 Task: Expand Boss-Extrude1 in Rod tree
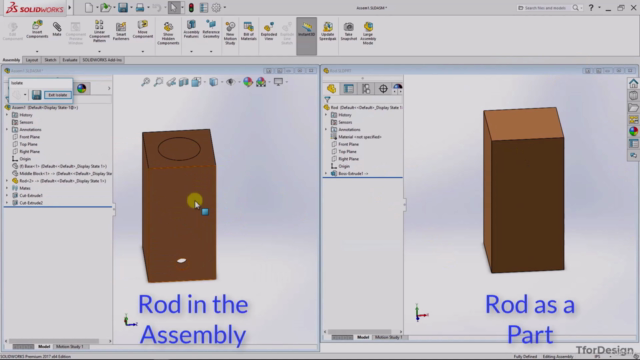326,173
